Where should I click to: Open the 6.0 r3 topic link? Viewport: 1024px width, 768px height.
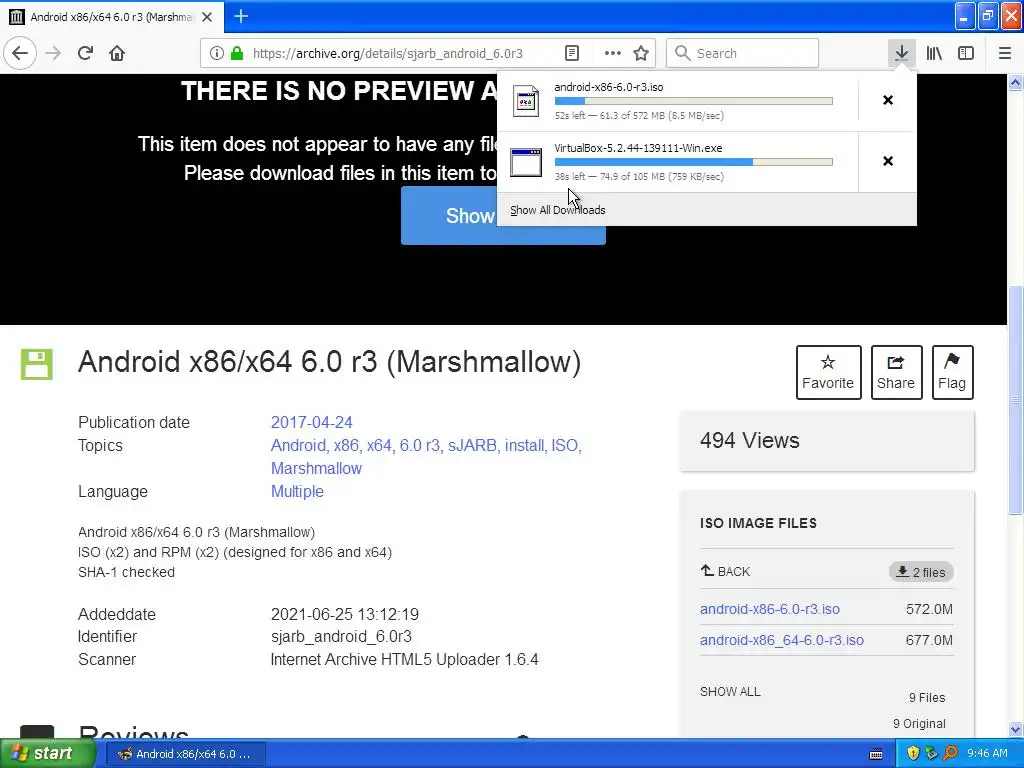(420, 445)
